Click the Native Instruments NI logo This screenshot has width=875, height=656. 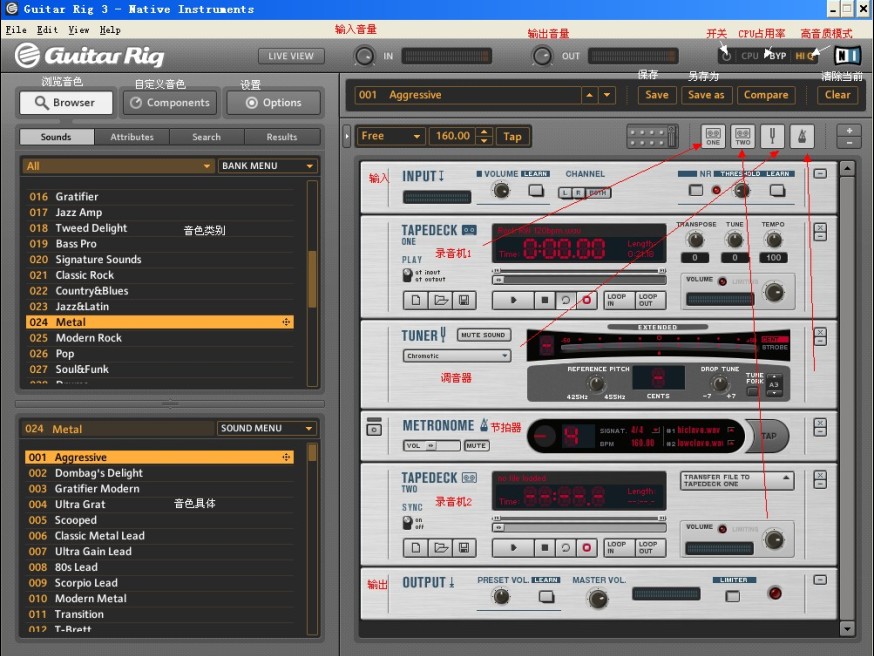pos(847,55)
